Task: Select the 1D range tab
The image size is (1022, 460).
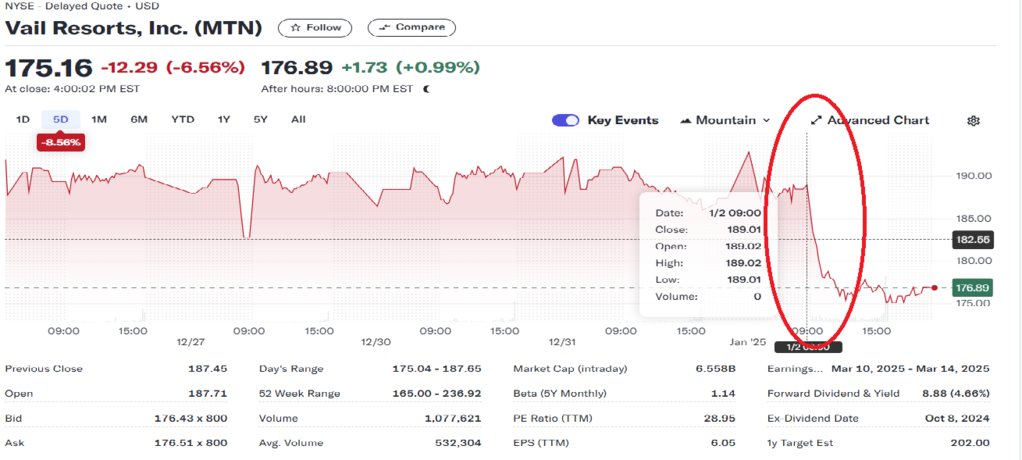Action: 23,119
